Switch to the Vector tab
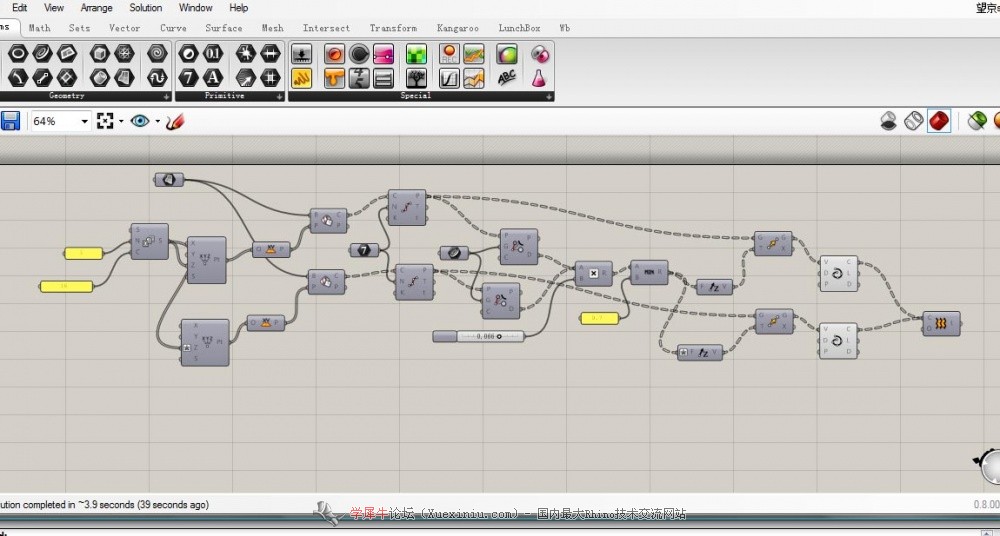The width and height of the screenshot is (1000, 536). tap(124, 28)
